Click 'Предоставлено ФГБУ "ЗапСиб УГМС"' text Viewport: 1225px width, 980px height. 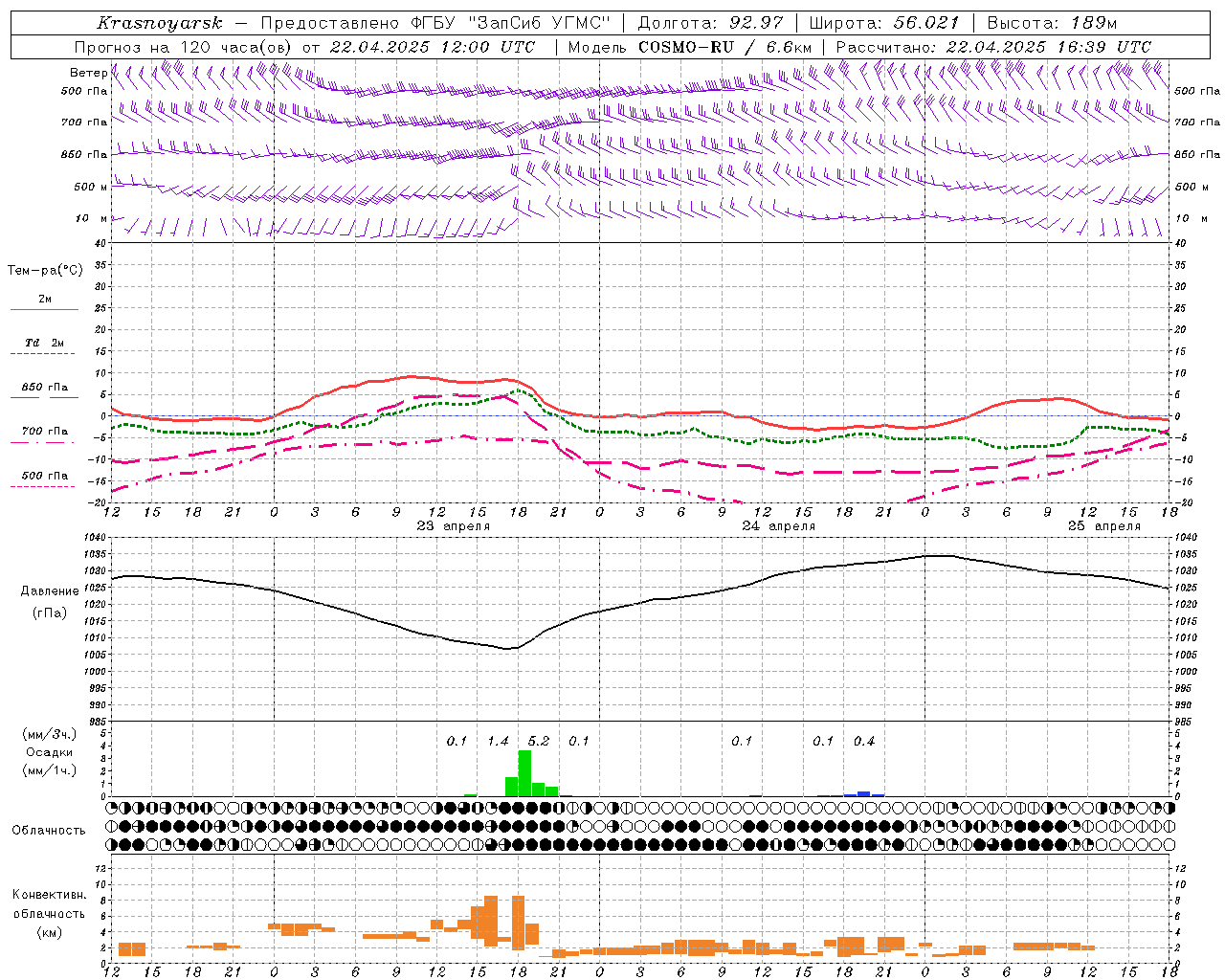click(435, 23)
